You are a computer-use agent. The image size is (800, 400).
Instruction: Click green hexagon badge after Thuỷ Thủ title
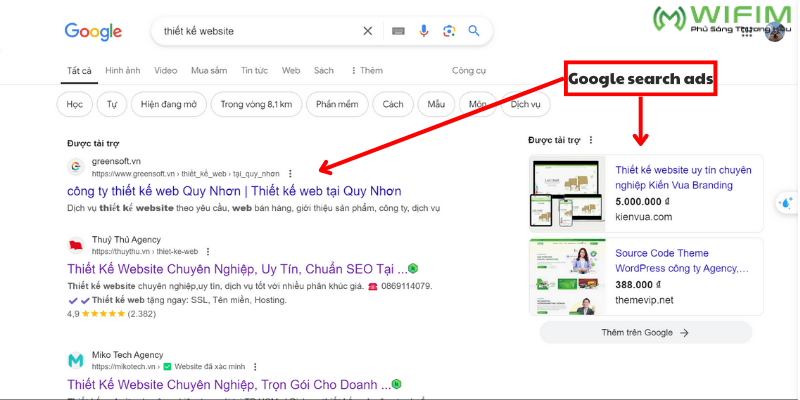414,268
